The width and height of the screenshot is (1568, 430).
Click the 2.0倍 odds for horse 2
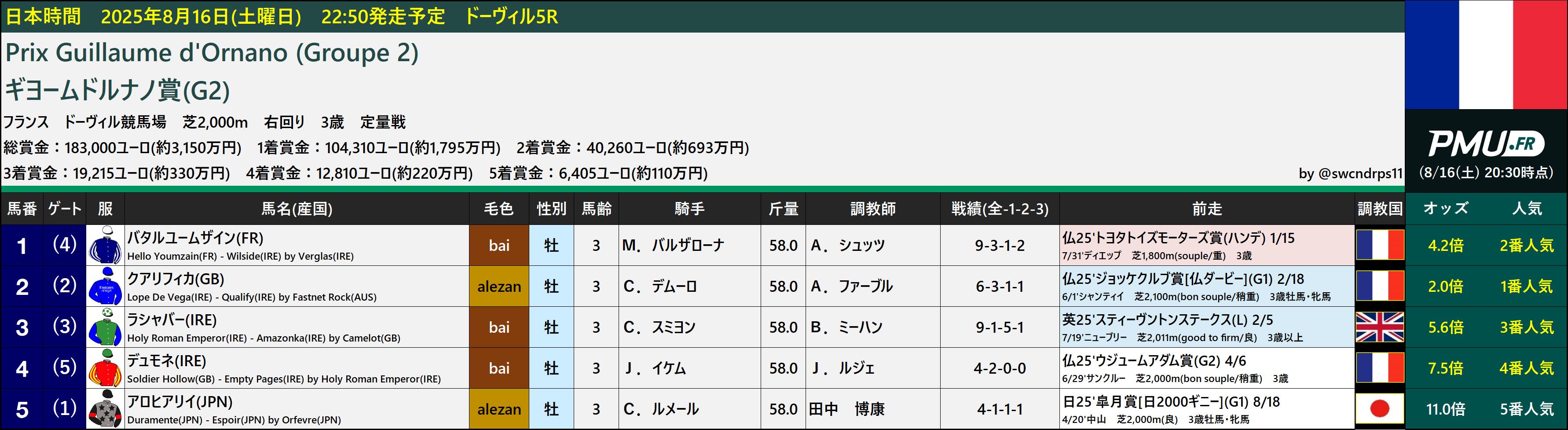coord(1446,286)
